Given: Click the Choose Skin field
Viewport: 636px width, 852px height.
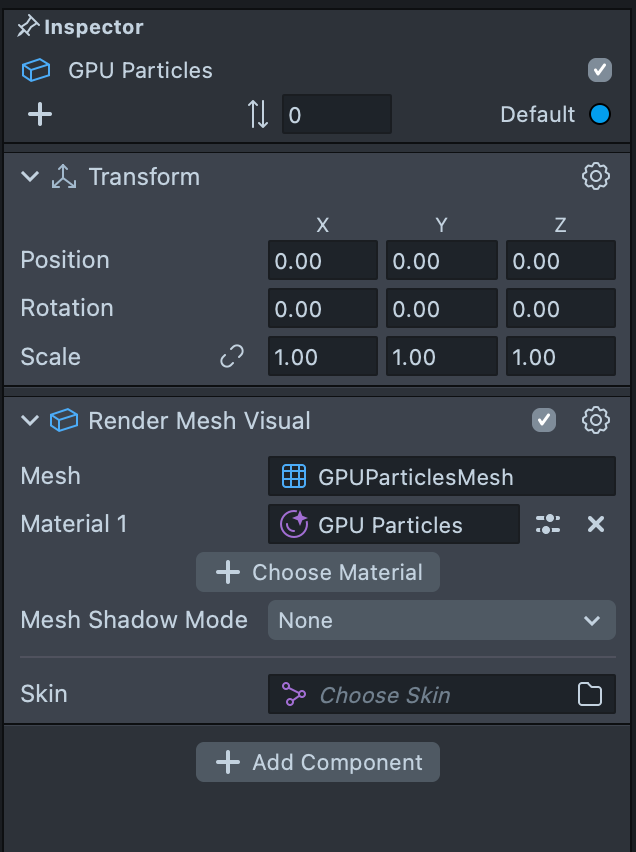Looking at the screenshot, I should click(x=420, y=695).
